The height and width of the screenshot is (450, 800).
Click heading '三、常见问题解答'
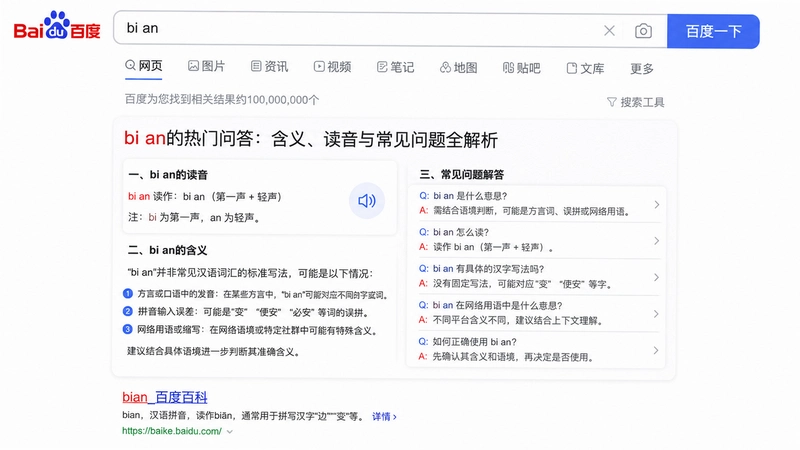coord(462,175)
